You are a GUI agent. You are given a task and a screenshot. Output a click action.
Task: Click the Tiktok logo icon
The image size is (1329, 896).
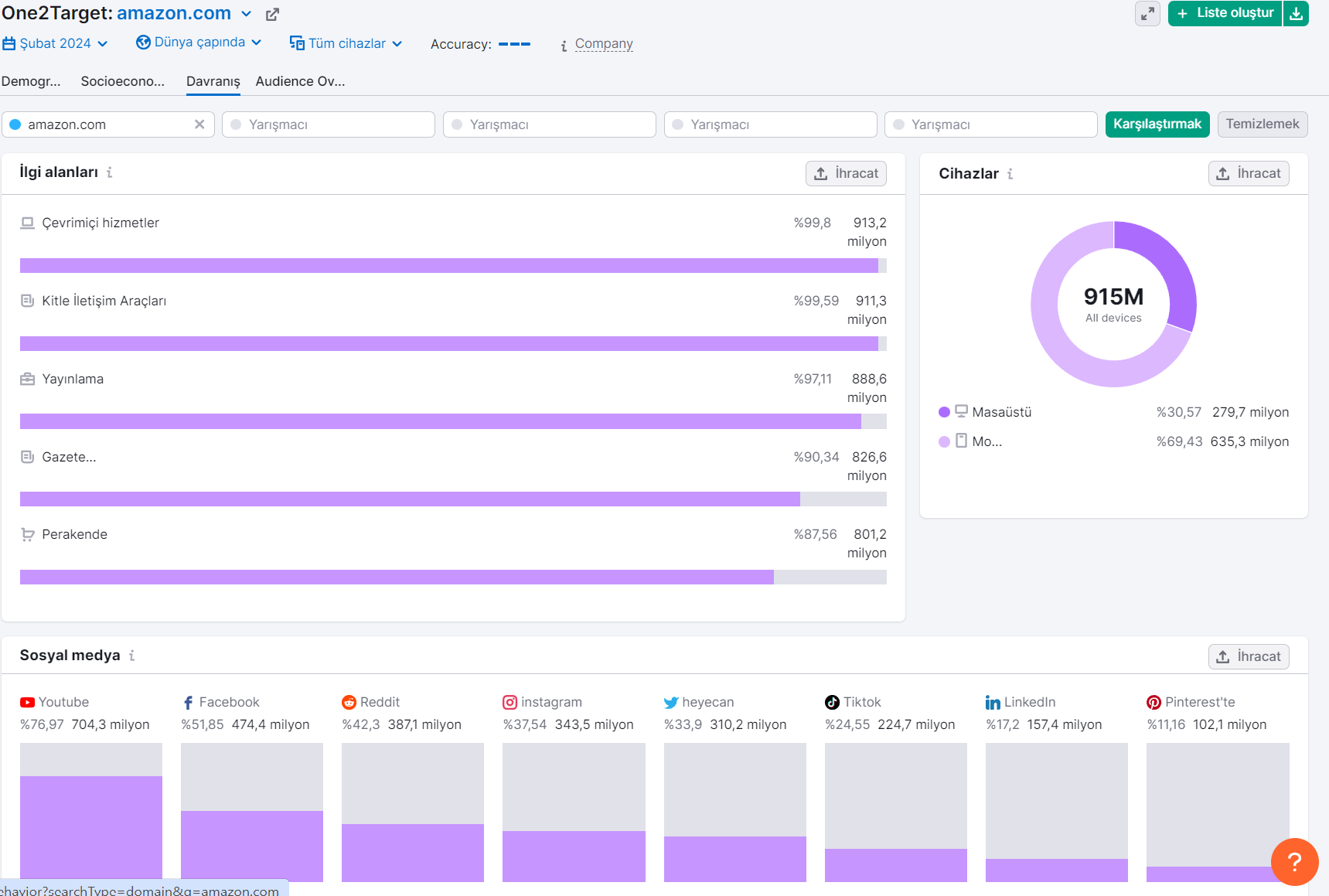coord(832,702)
